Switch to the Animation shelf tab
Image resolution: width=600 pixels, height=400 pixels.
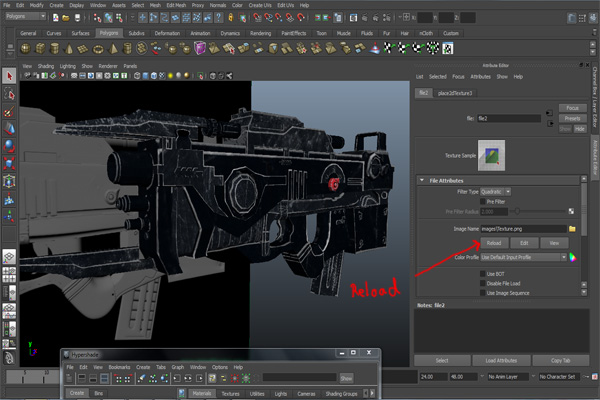coord(200,33)
